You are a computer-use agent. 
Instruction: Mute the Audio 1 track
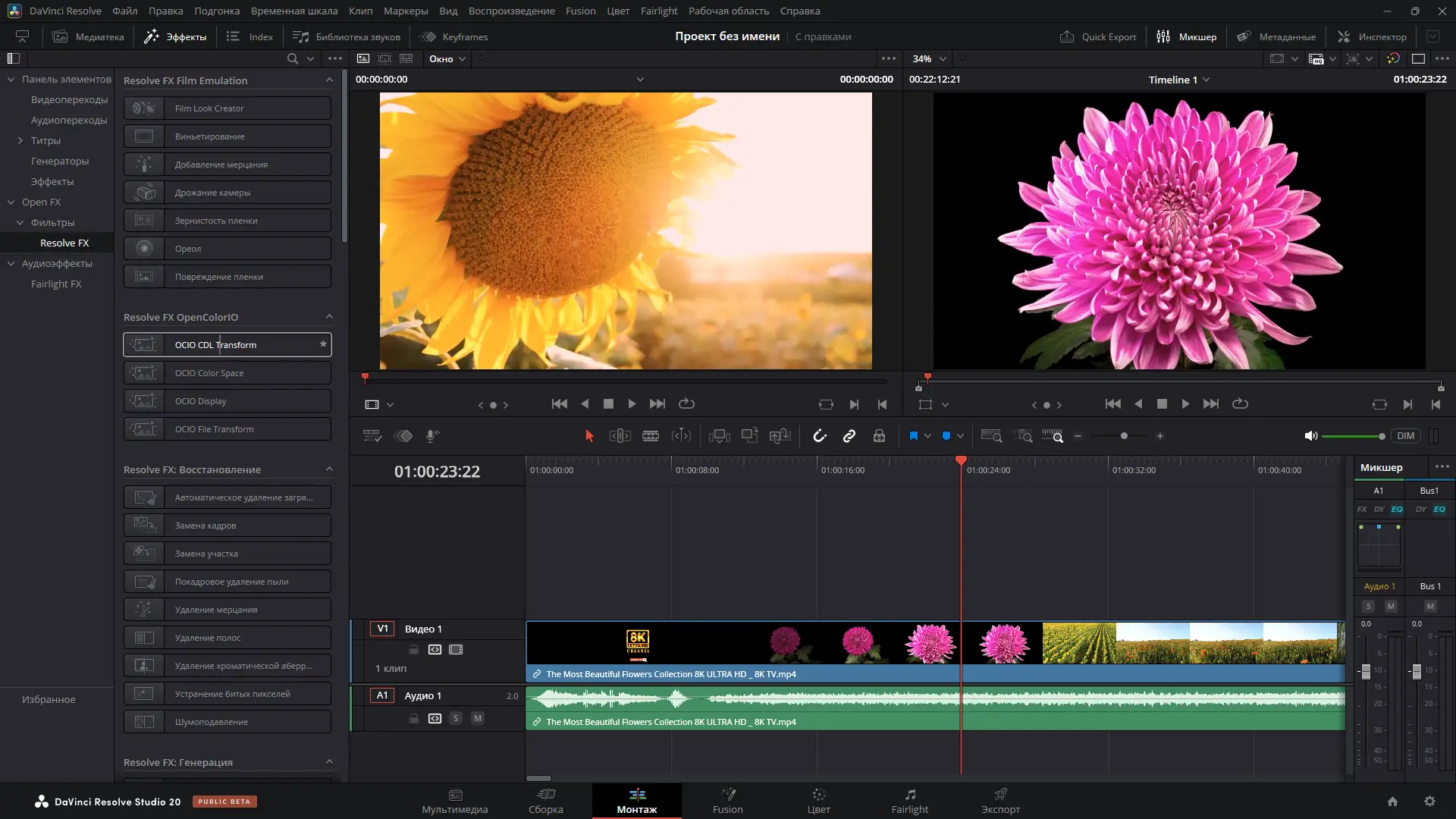(478, 718)
